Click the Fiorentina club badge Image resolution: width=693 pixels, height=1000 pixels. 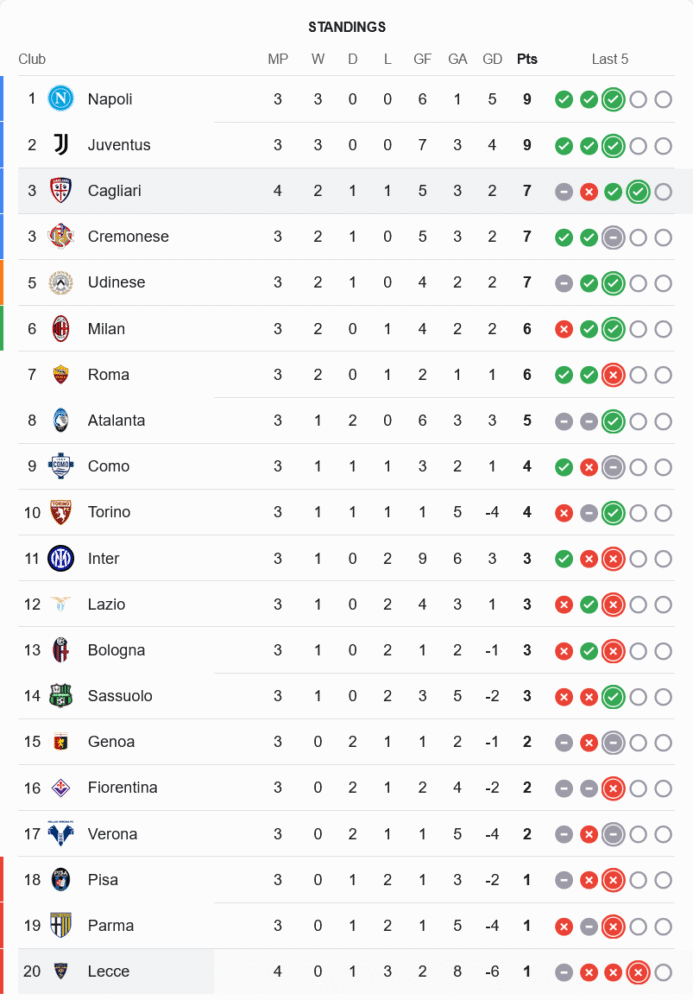click(x=61, y=788)
